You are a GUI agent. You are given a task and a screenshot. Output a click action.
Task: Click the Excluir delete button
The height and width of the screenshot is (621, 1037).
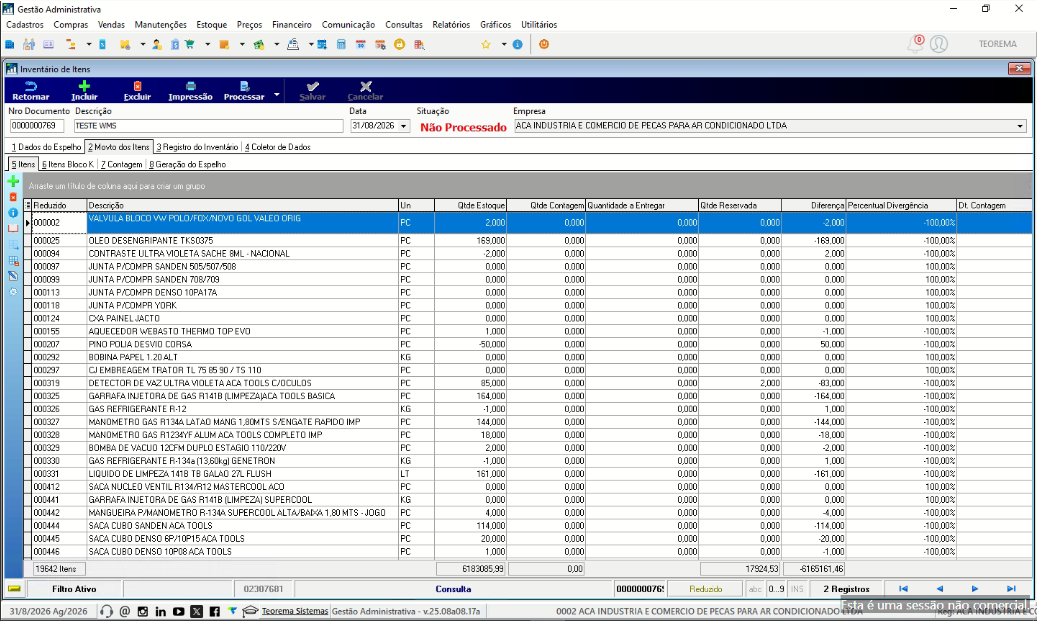coord(137,91)
